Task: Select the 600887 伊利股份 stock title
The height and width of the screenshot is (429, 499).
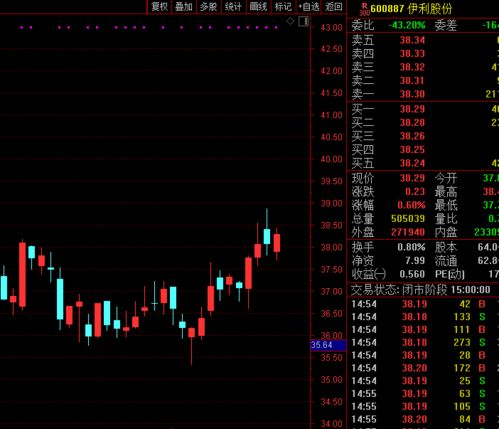Action: (x=411, y=9)
